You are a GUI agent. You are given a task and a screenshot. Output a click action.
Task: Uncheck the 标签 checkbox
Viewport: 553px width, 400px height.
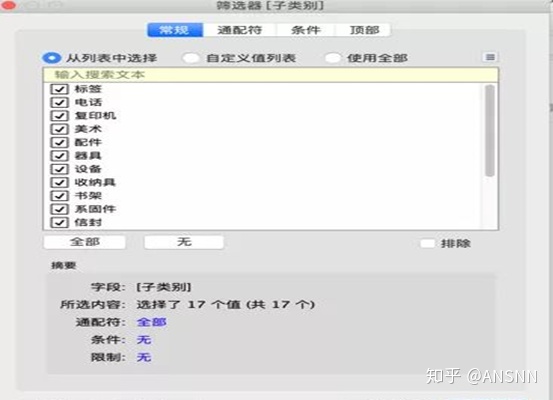click(x=59, y=89)
